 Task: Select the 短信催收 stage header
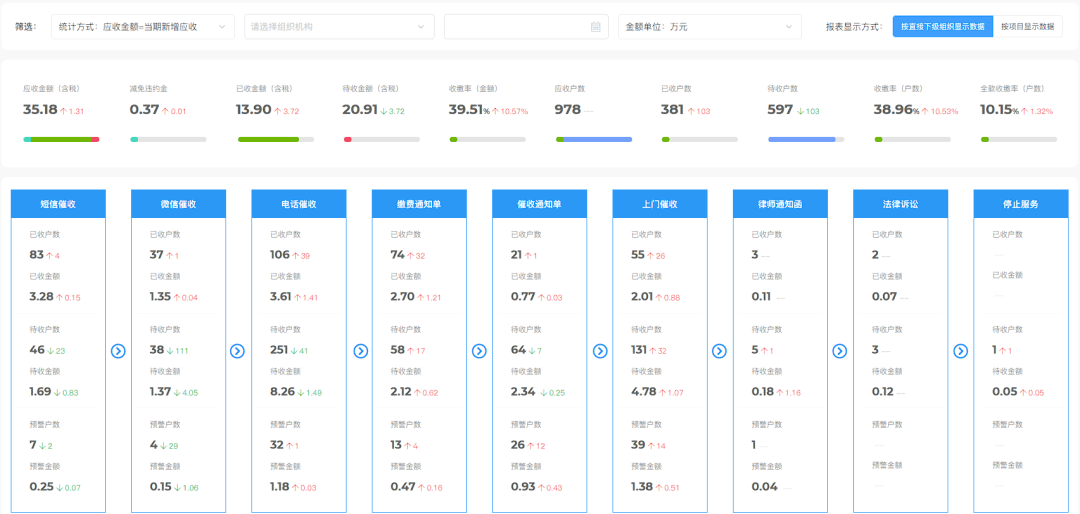pyautogui.click(x=58, y=204)
